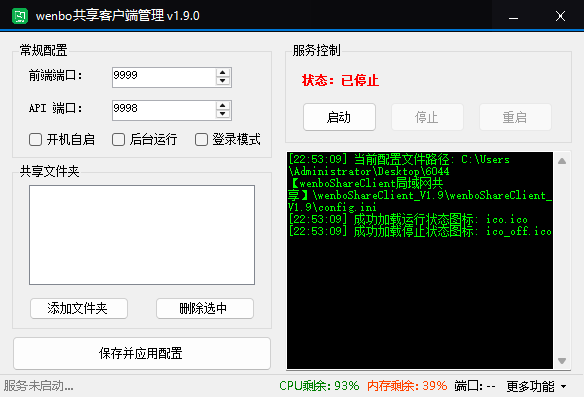The height and width of the screenshot is (397, 584).
Task: Start the service with 启动 button
Action: point(339,117)
